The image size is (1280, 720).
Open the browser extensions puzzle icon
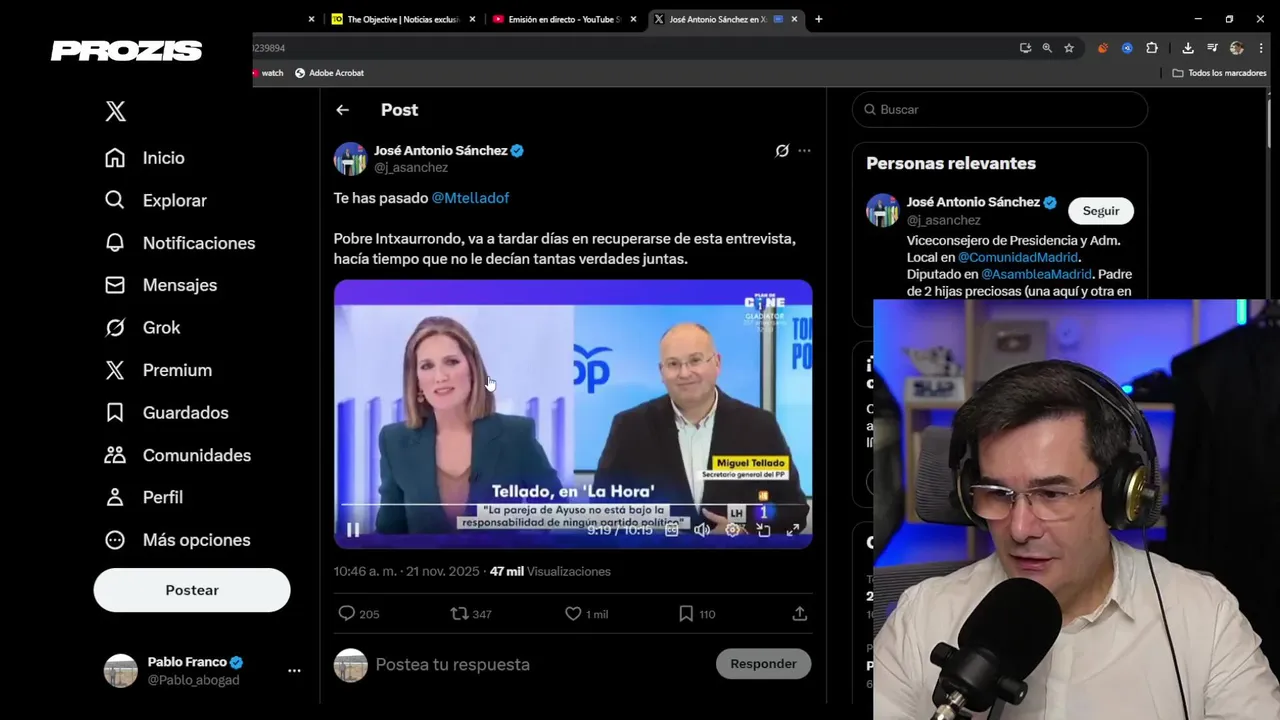pyautogui.click(x=1152, y=48)
